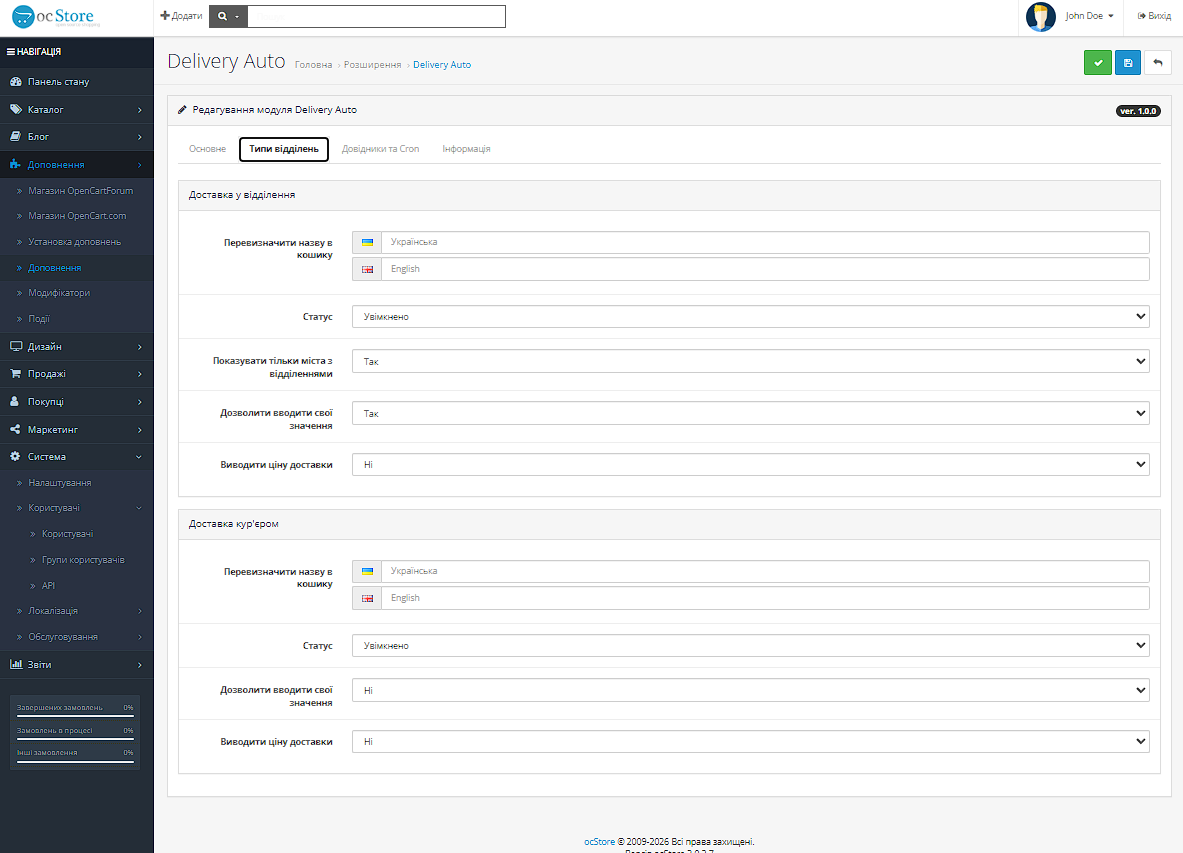Open Магазин OpenCartForum menu item
Screen dimensions: 1183x853
[80, 191]
